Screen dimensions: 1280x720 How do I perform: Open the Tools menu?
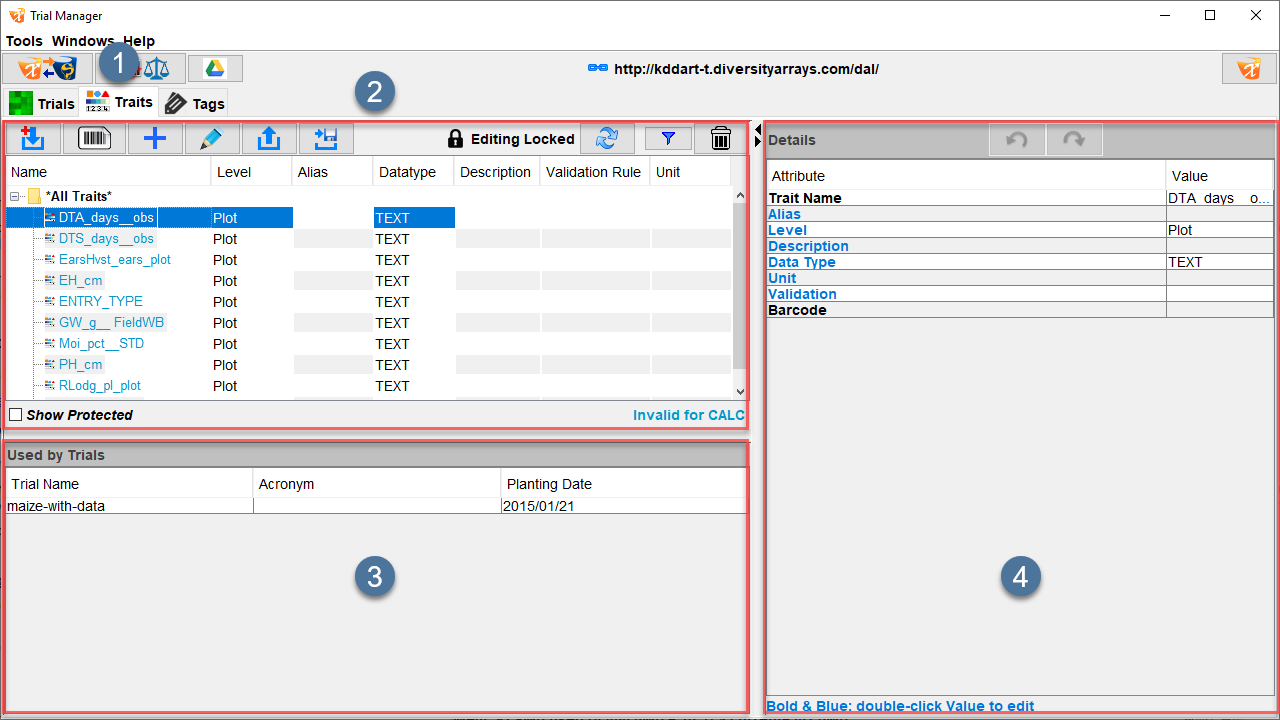pos(24,41)
